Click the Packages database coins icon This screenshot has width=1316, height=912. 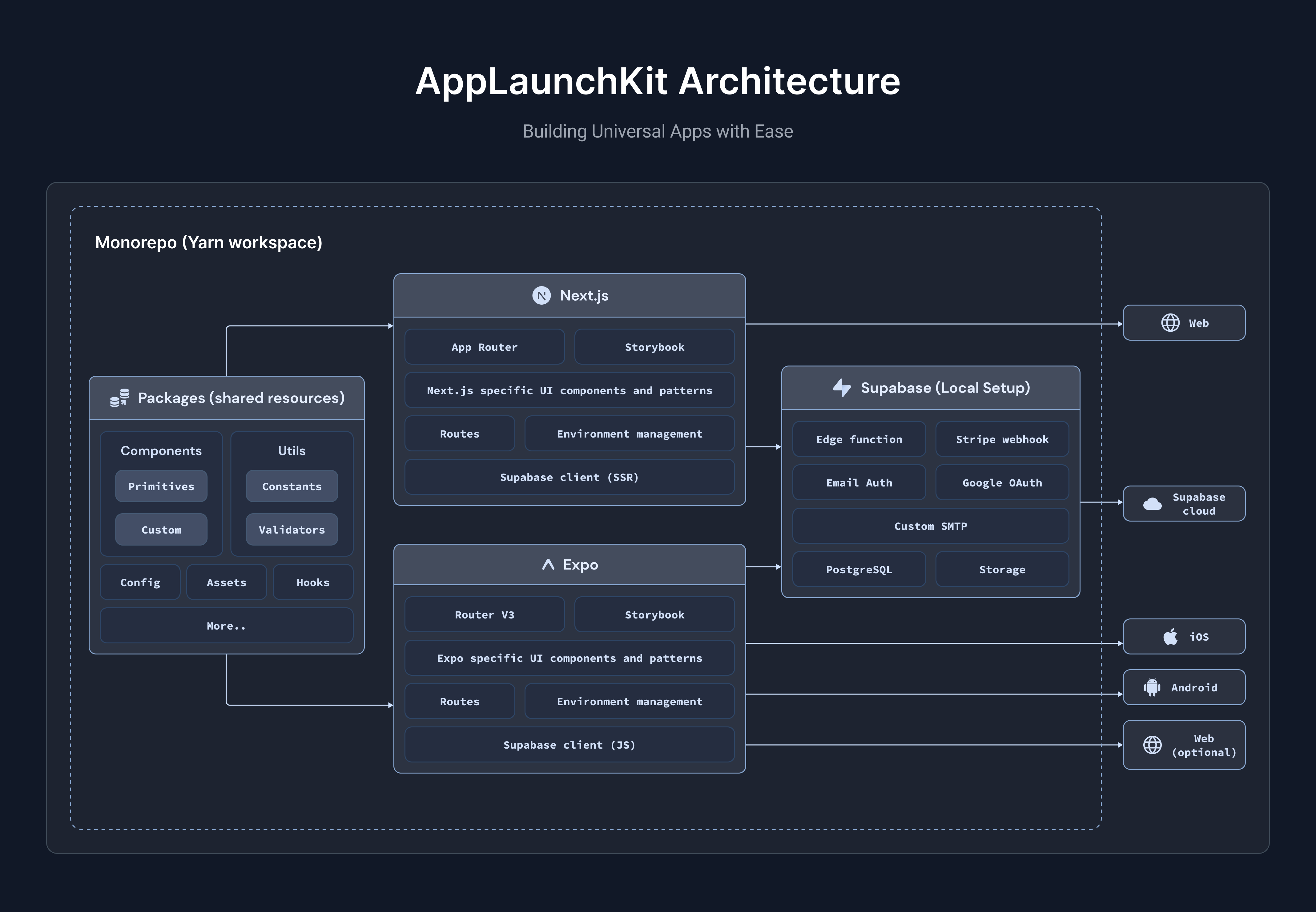(x=119, y=398)
